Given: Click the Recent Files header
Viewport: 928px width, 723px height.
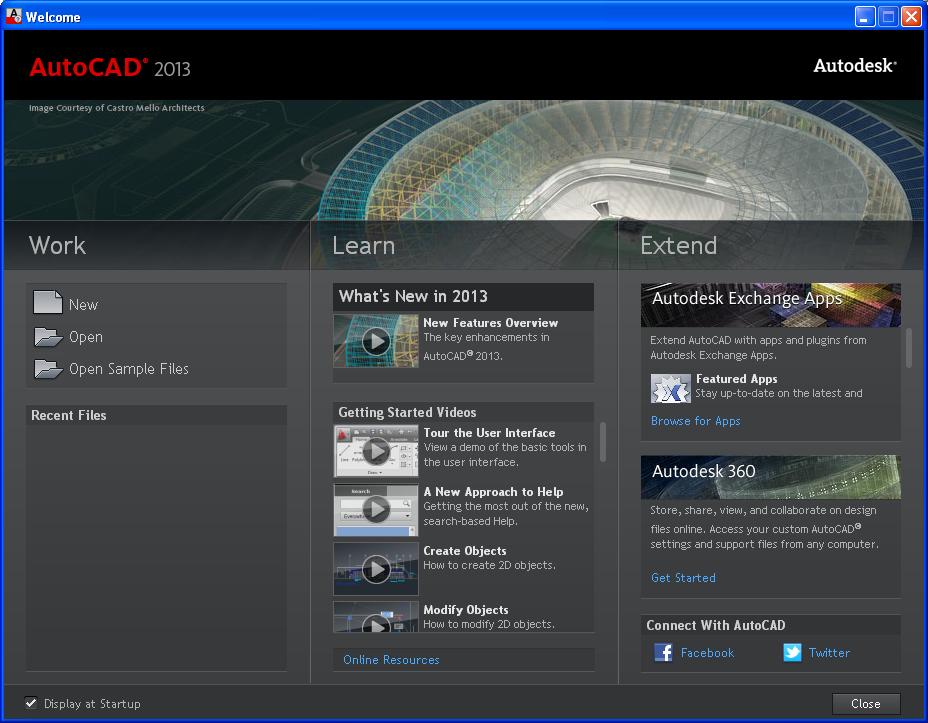Looking at the screenshot, I should pyautogui.click(x=156, y=415).
